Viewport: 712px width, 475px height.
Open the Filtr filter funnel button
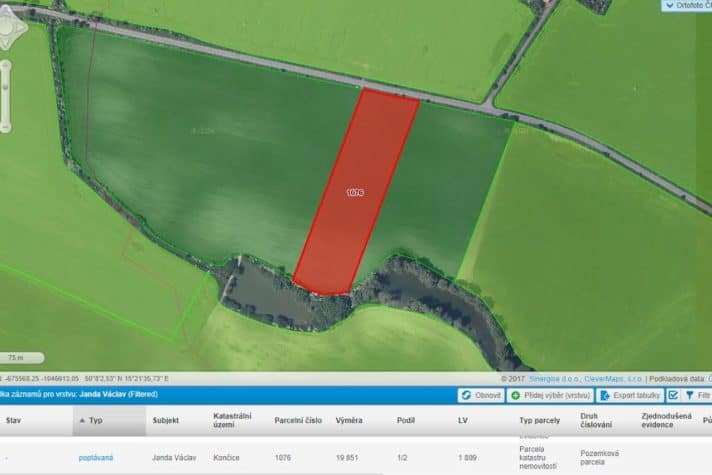pyautogui.click(x=696, y=395)
